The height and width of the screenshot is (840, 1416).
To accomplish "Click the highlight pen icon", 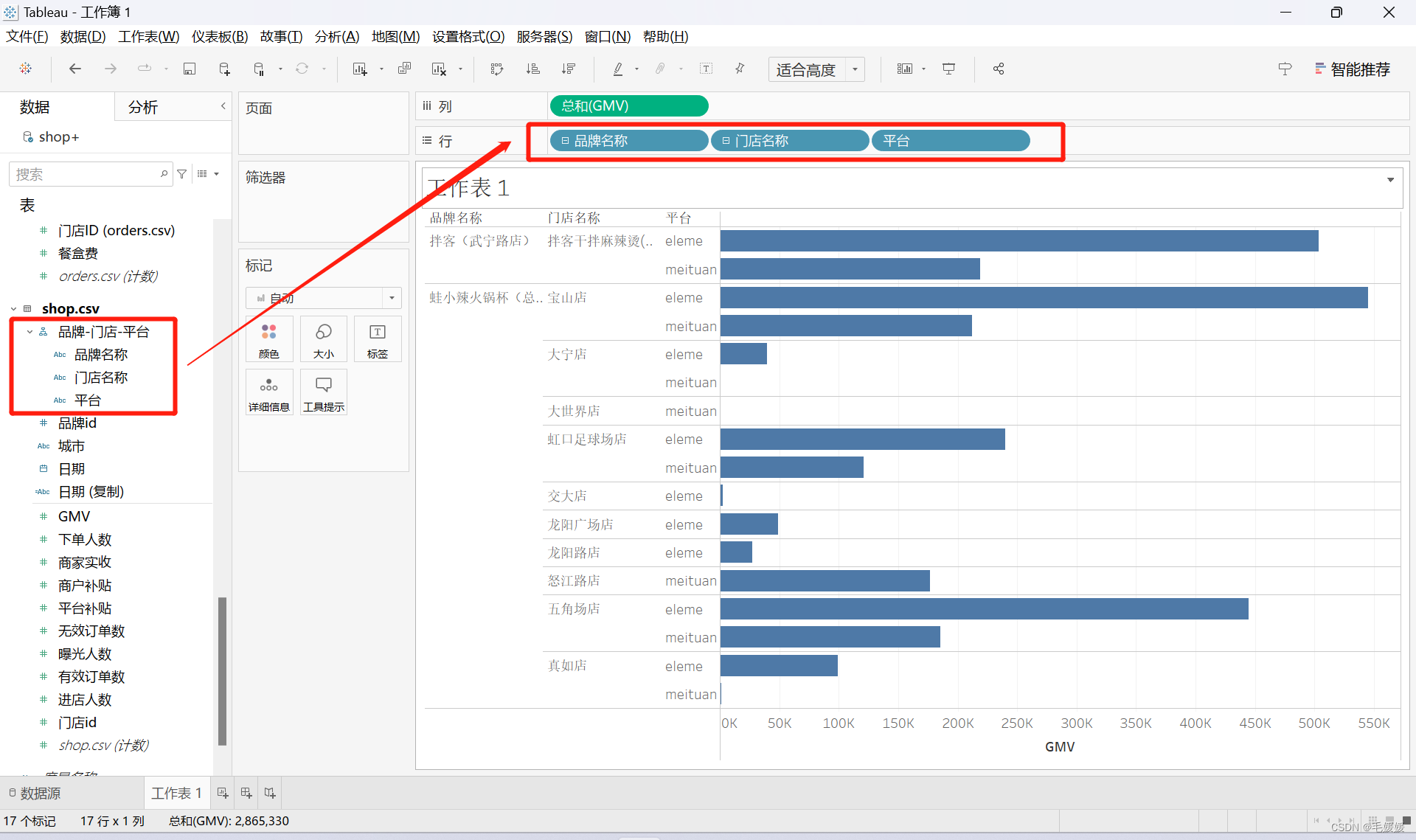I will 618,69.
